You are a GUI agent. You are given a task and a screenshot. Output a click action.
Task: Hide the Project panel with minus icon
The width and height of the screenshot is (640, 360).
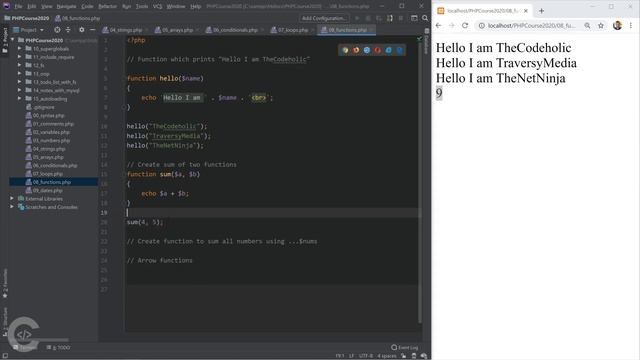coord(93,30)
